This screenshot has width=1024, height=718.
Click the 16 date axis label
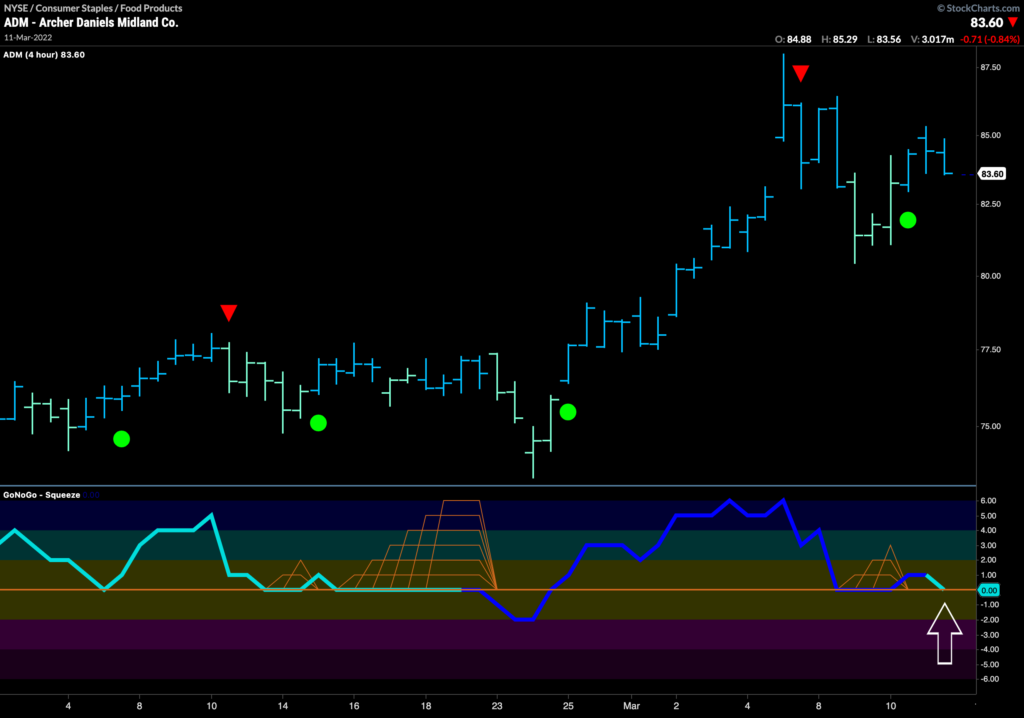pyautogui.click(x=354, y=706)
